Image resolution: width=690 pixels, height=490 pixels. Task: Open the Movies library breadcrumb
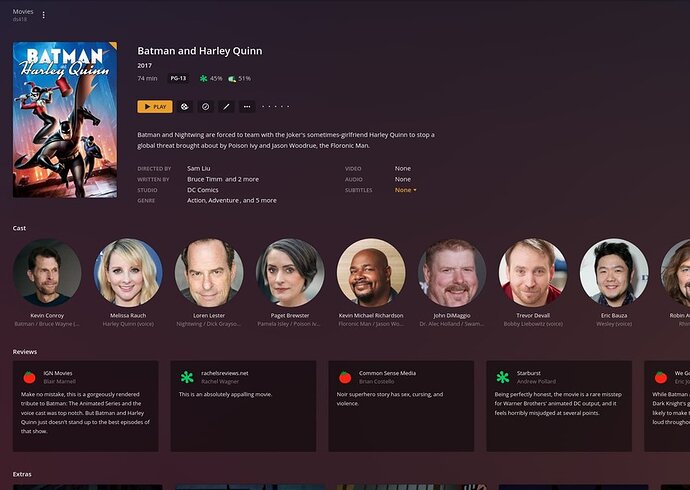pos(23,12)
